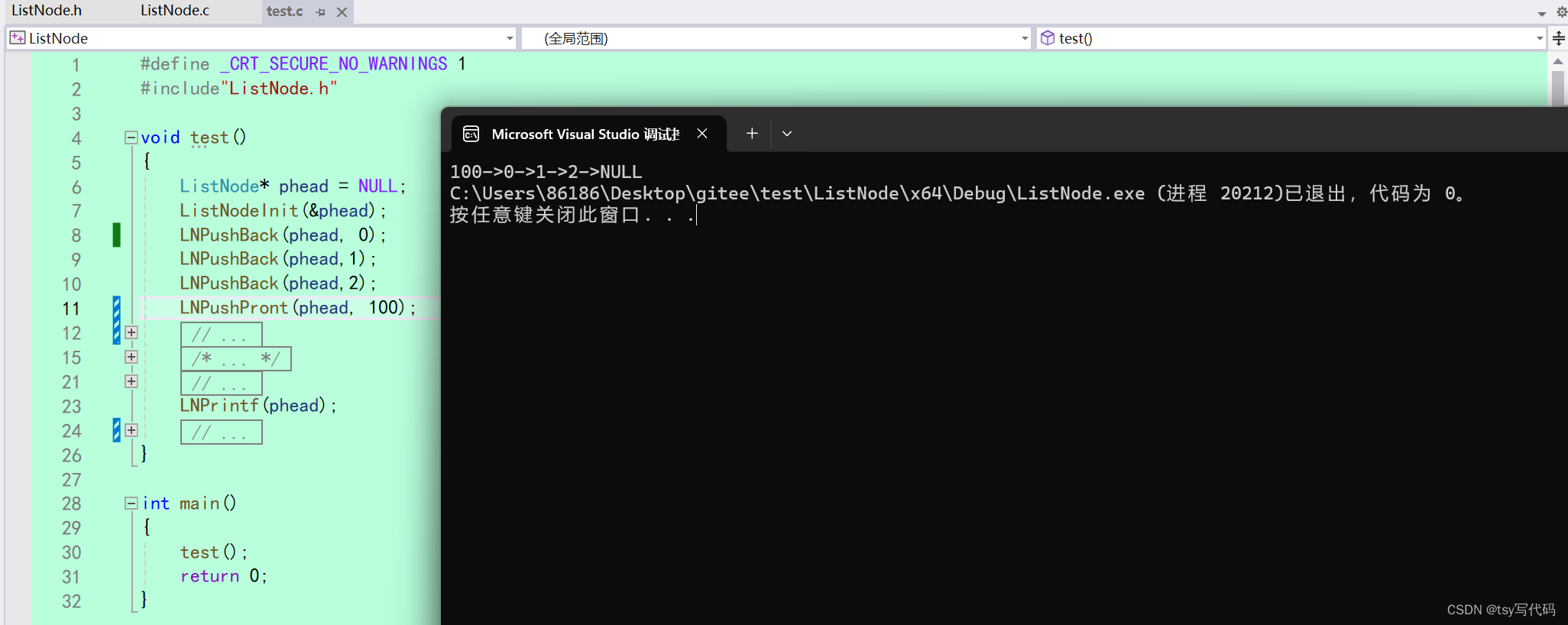Click the ListNode.exe path line in console

pos(957,193)
